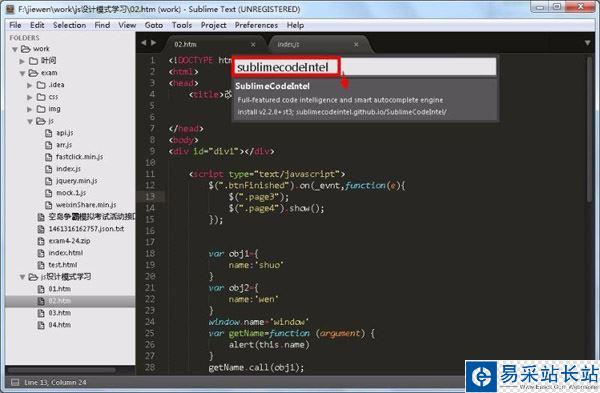The image size is (600, 393).
Task: Click the sidebar index.js file icon
Action: tap(49, 169)
